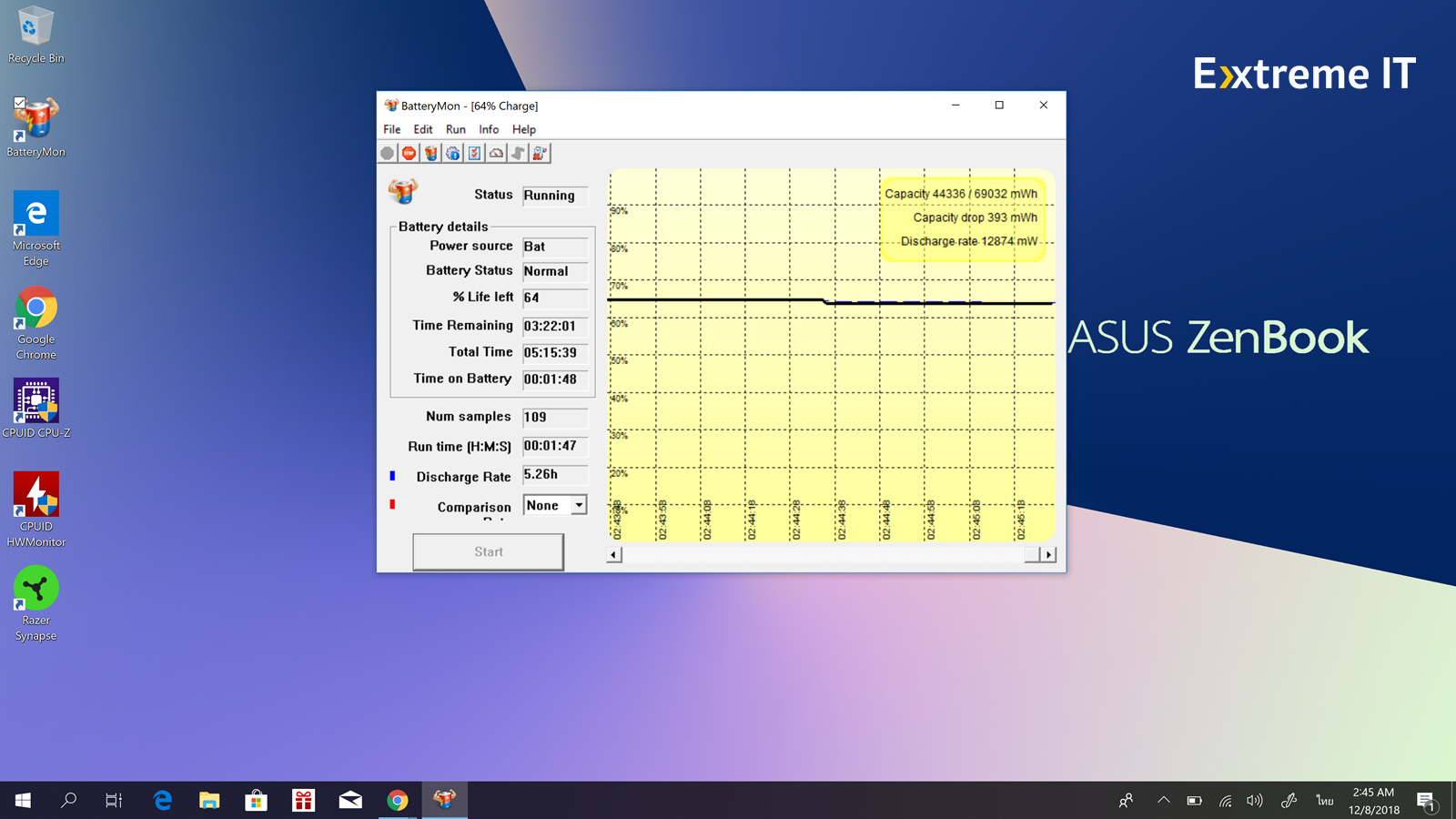
Task: Click the Start button in BatteryMon
Action: point(489,551)
